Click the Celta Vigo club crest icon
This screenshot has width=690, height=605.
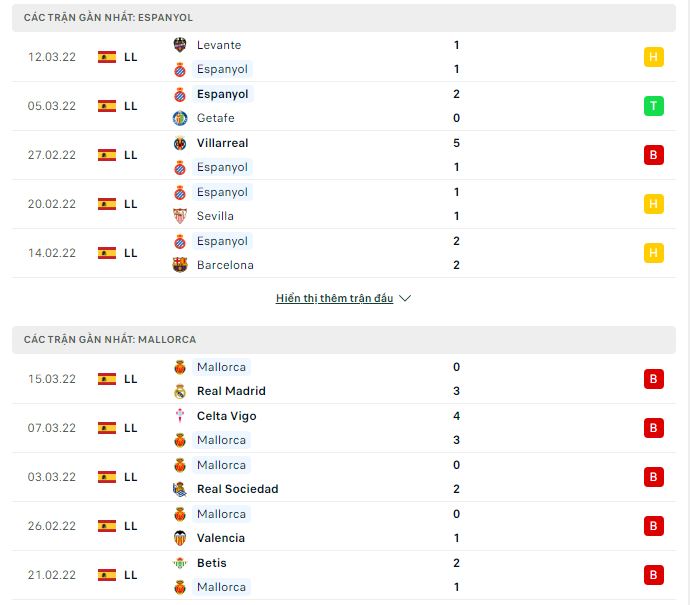tap(180, 416)
